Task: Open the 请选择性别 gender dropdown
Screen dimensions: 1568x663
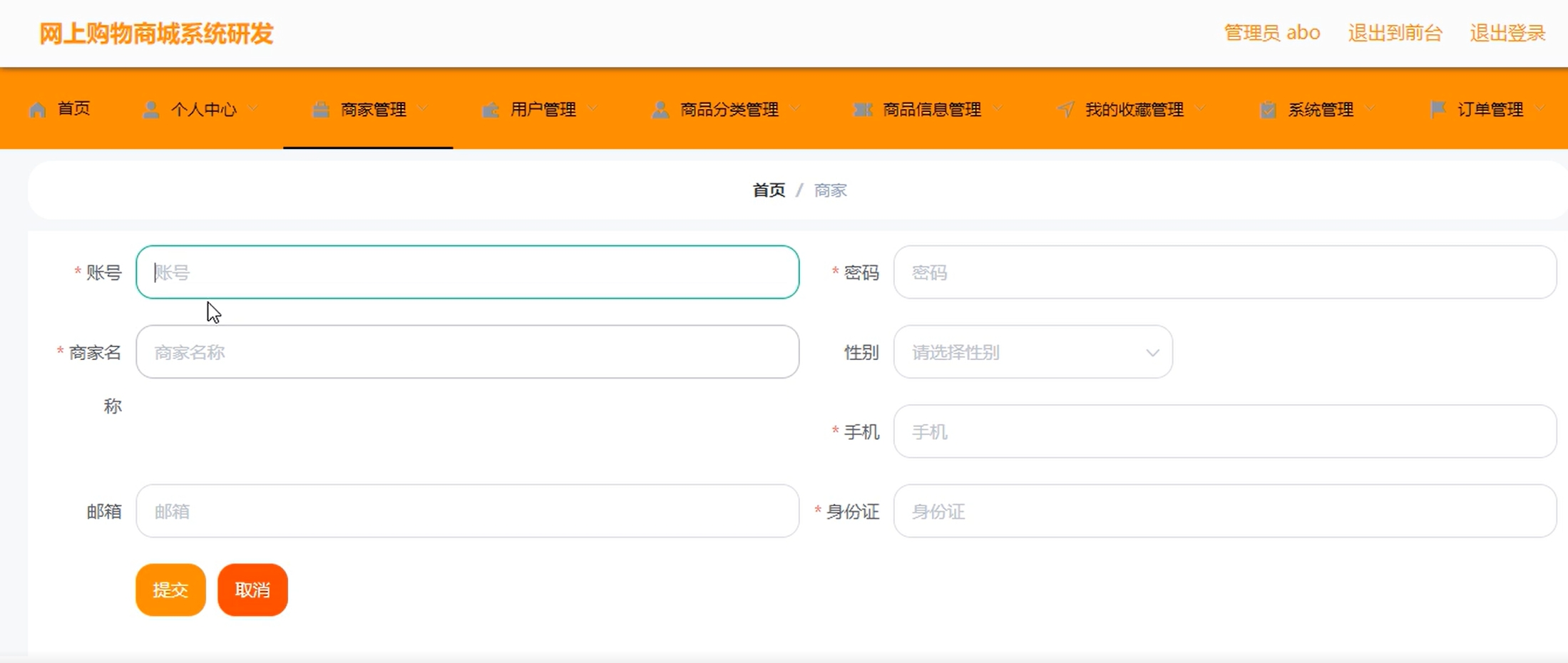Action: point(1032,352)
